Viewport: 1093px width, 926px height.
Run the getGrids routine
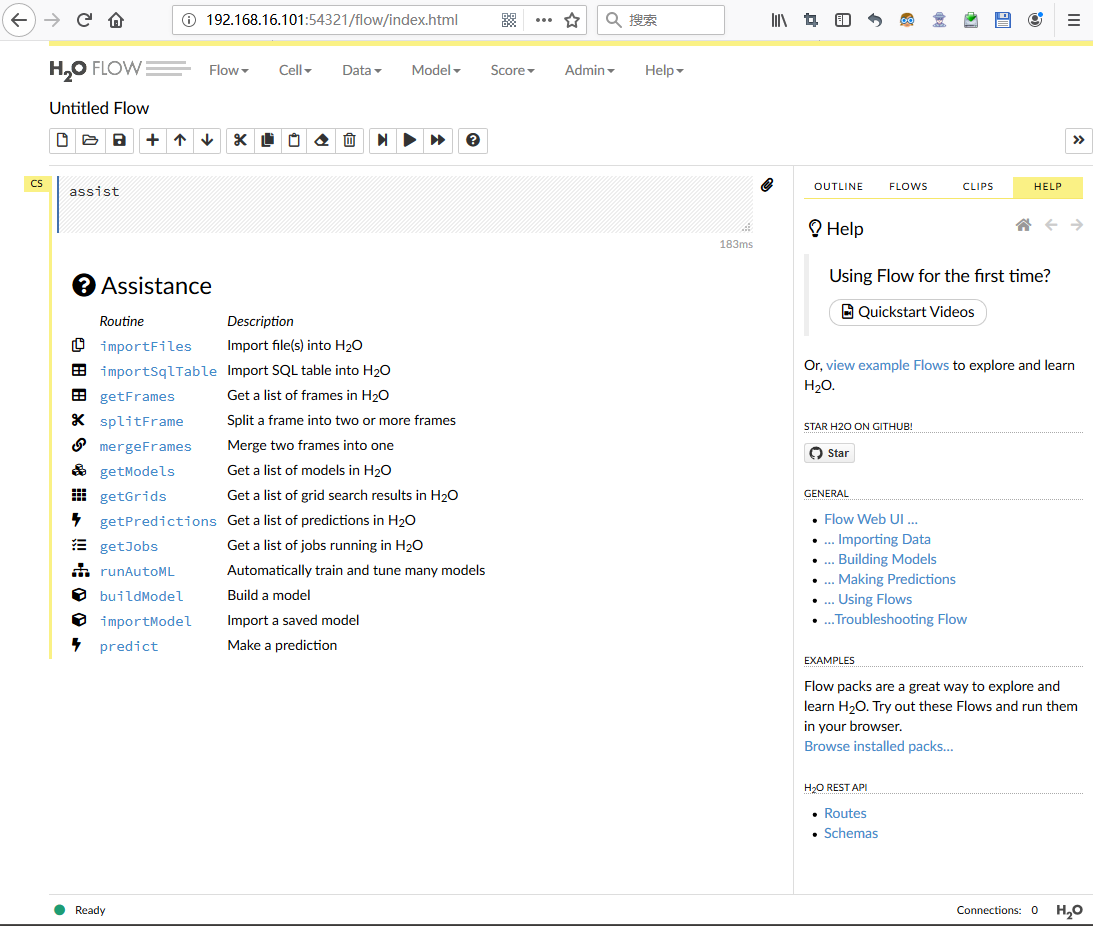coord(132,496)
